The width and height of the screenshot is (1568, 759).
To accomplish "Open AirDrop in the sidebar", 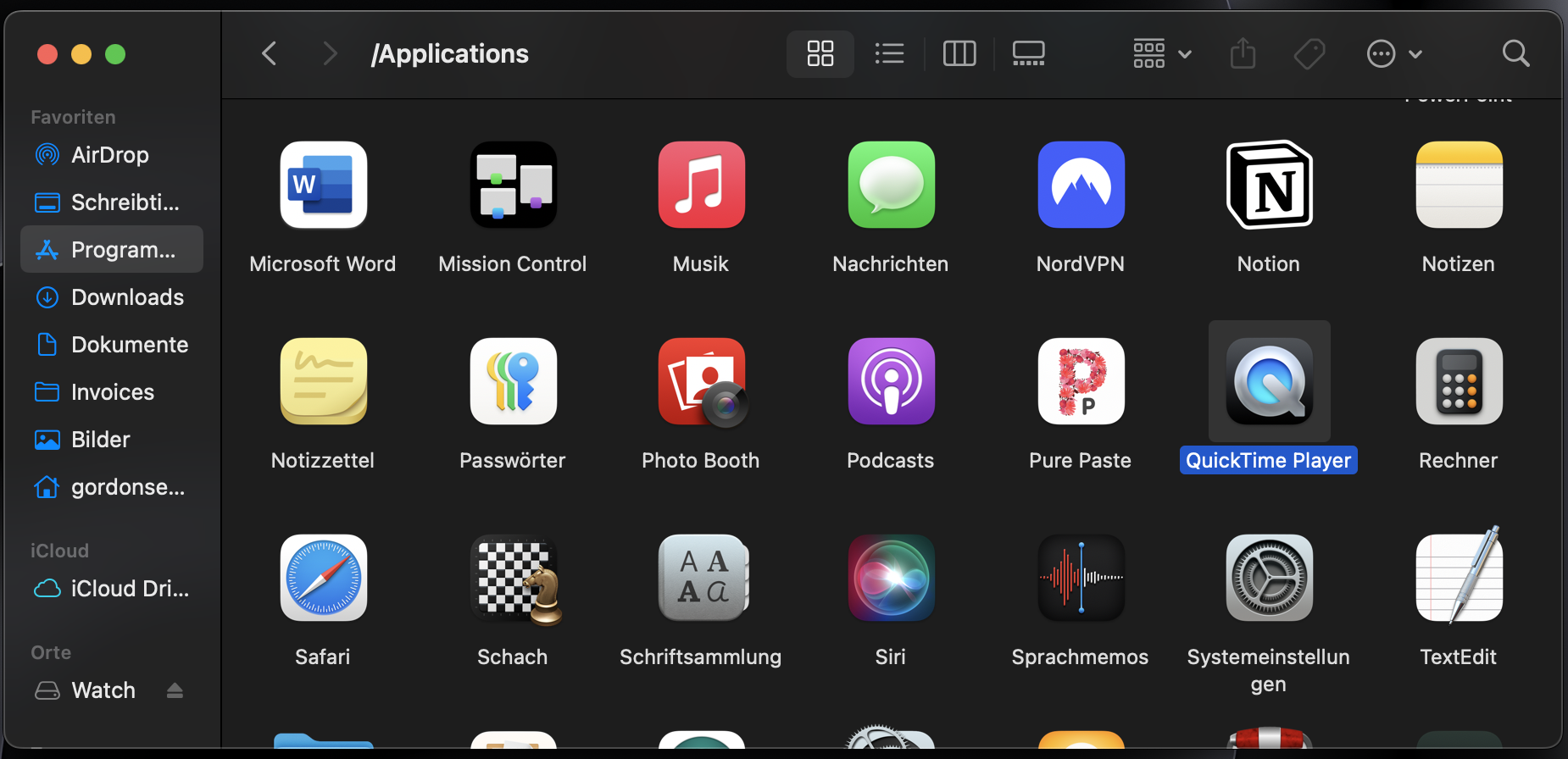I will click(112, 155).
